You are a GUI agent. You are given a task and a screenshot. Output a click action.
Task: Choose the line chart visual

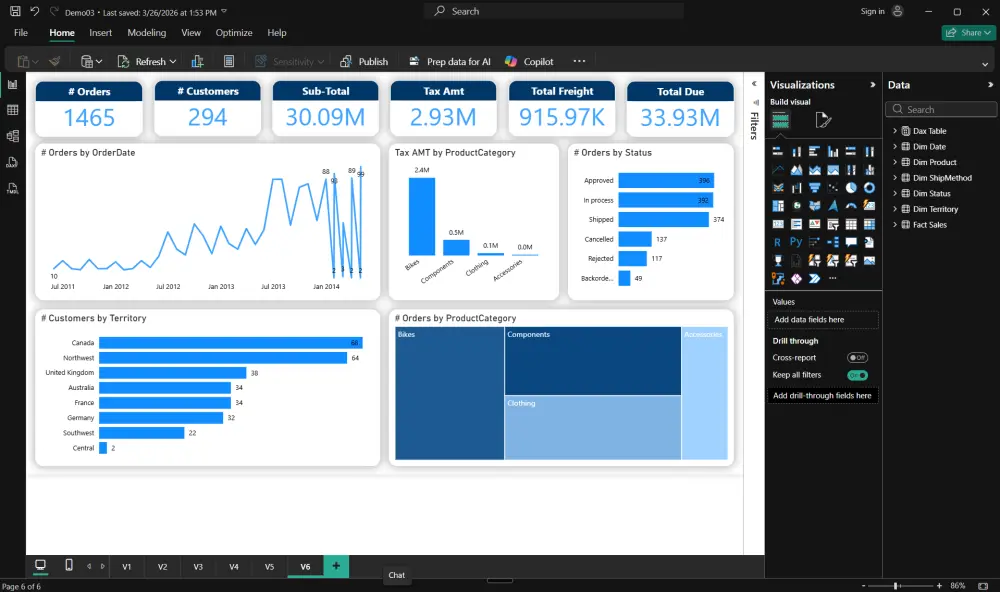(778, 170)
